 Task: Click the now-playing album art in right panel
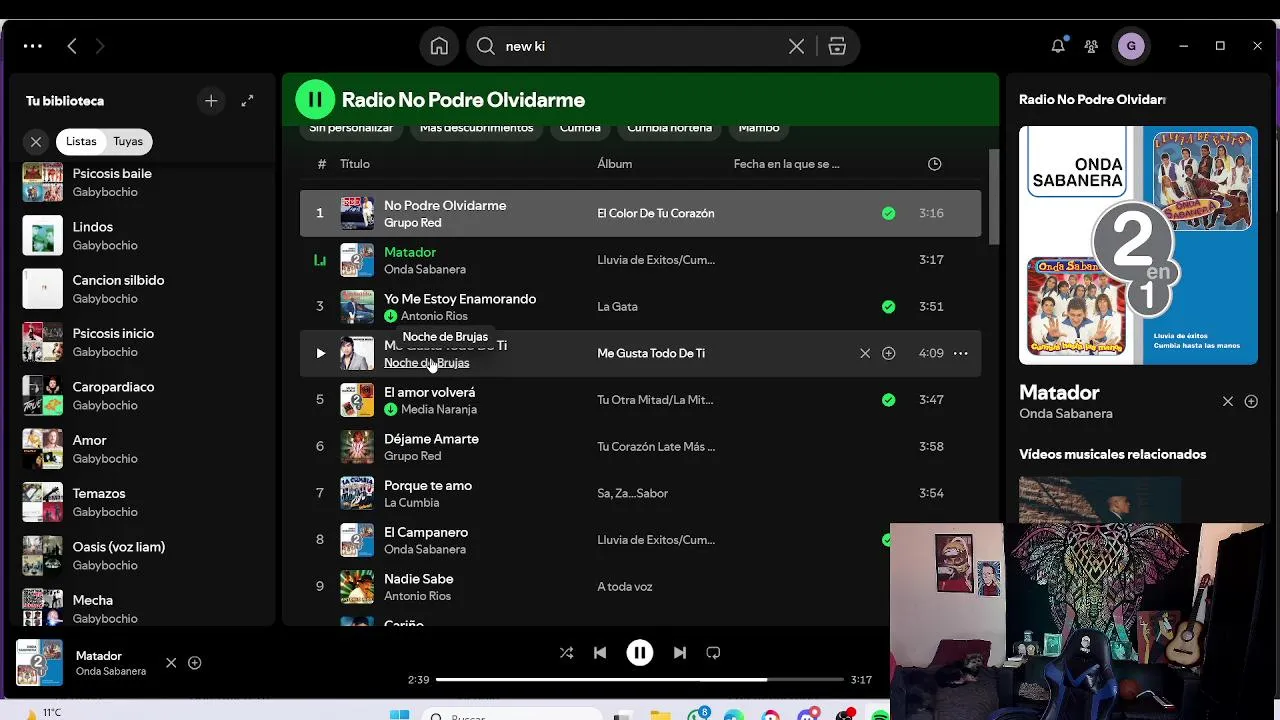(x=1138, y=245)
